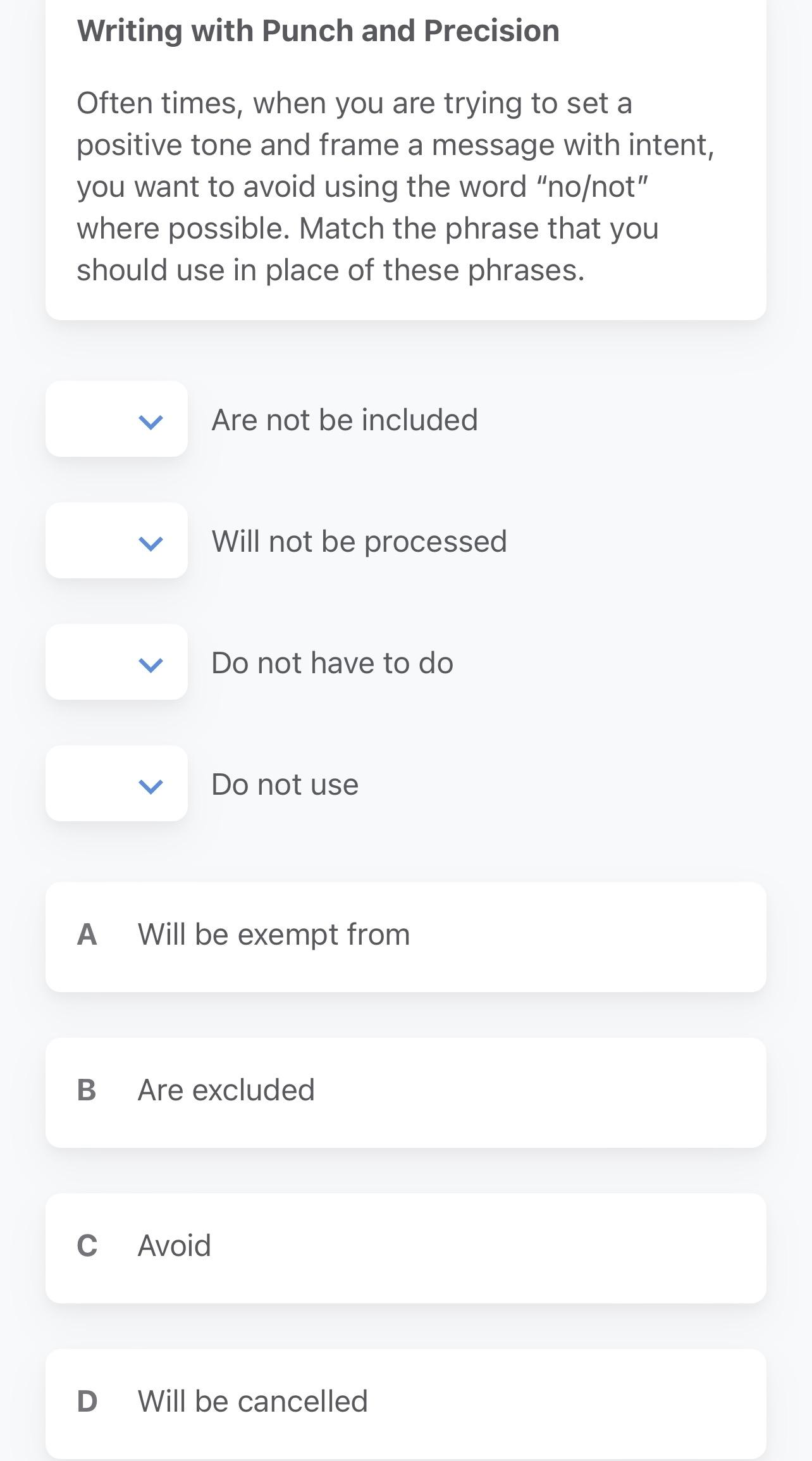Open dropdown beside "Are not be included"
The image size is (812, 1461).
click(117, 420)
